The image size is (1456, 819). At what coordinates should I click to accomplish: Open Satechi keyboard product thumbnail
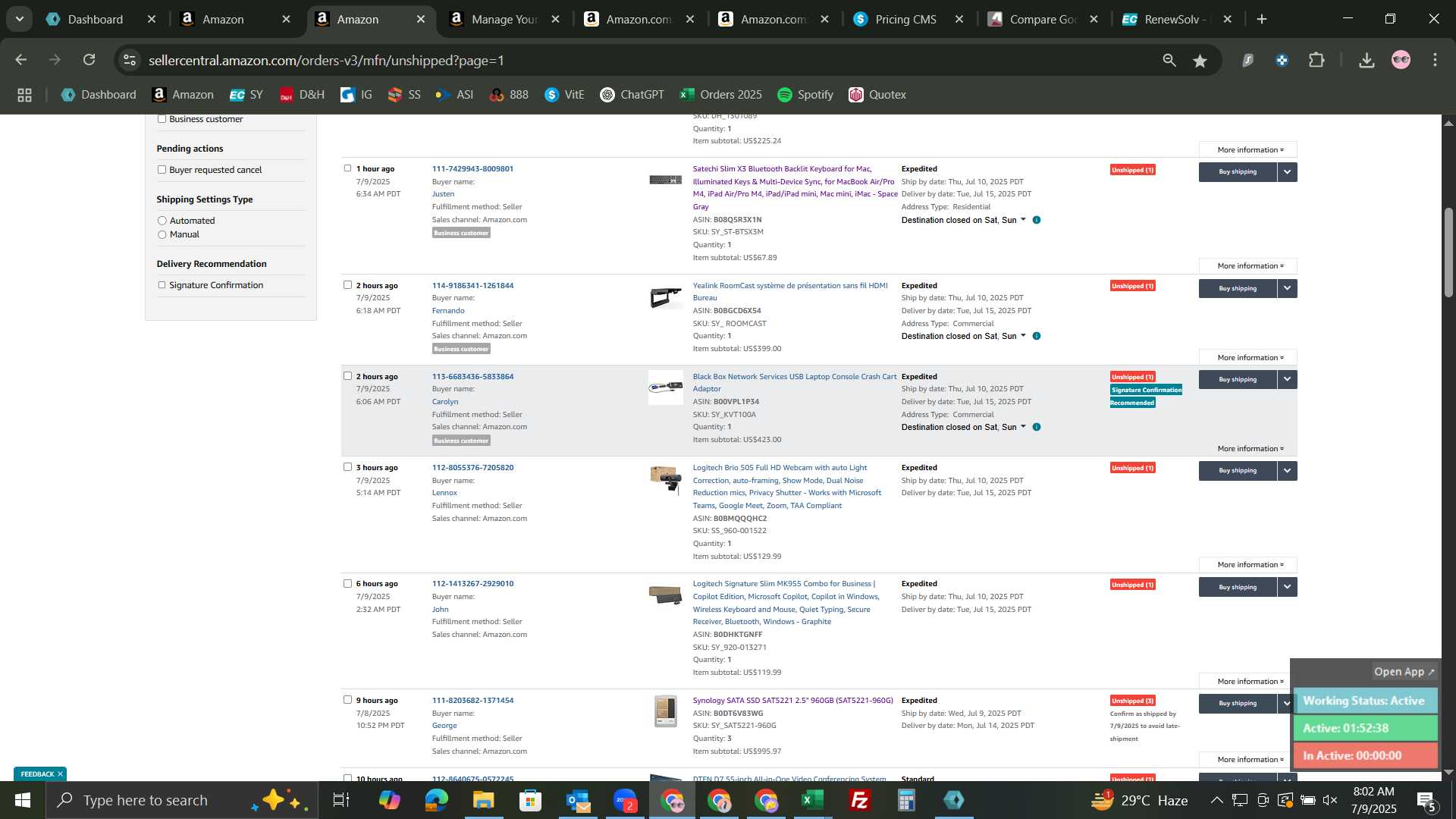coord(665,180)
